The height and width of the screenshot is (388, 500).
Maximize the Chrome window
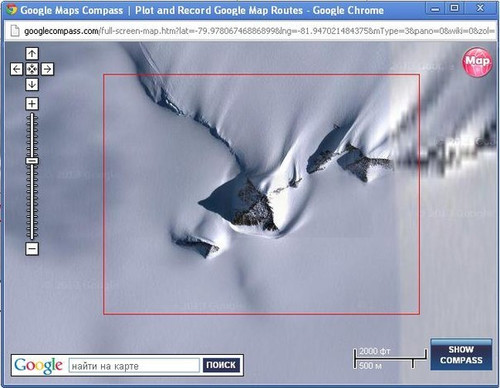point(454,8)
